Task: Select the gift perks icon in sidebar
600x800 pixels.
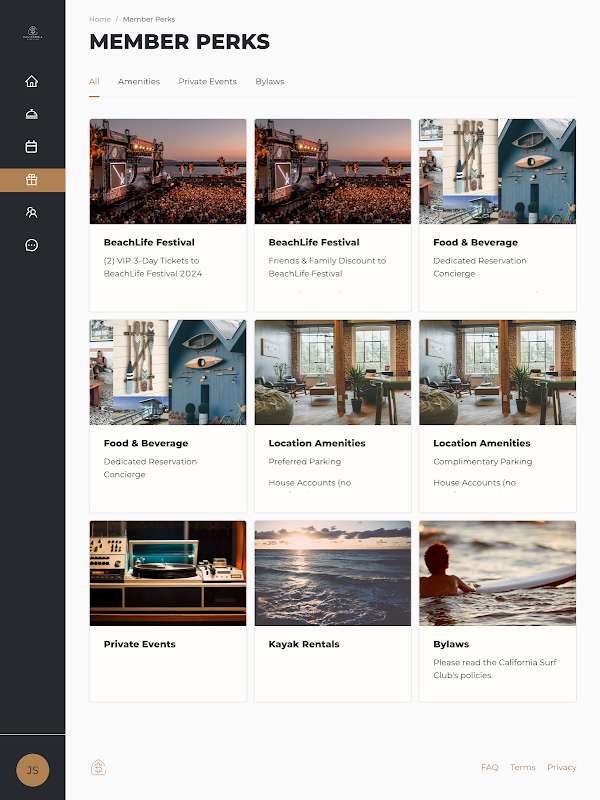Action: click(32, 180)
